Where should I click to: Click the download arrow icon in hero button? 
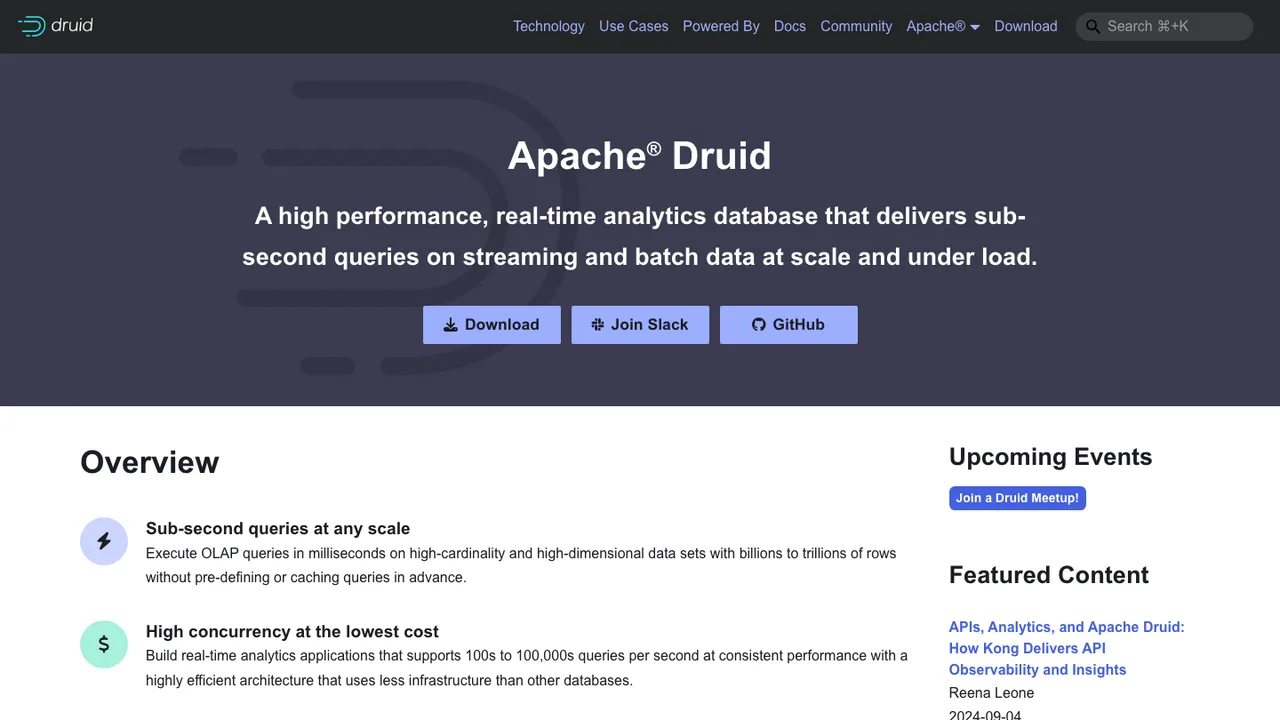(451, 325)
